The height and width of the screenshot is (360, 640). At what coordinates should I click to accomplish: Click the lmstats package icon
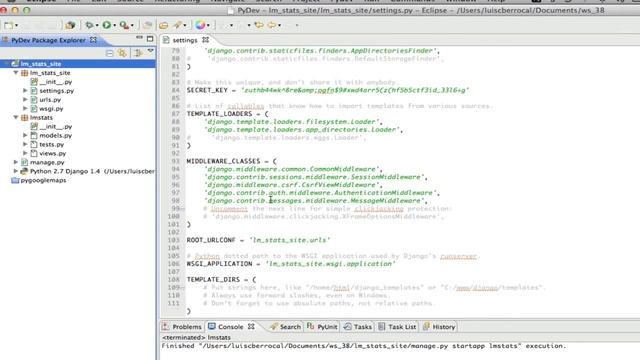(24, 118)
